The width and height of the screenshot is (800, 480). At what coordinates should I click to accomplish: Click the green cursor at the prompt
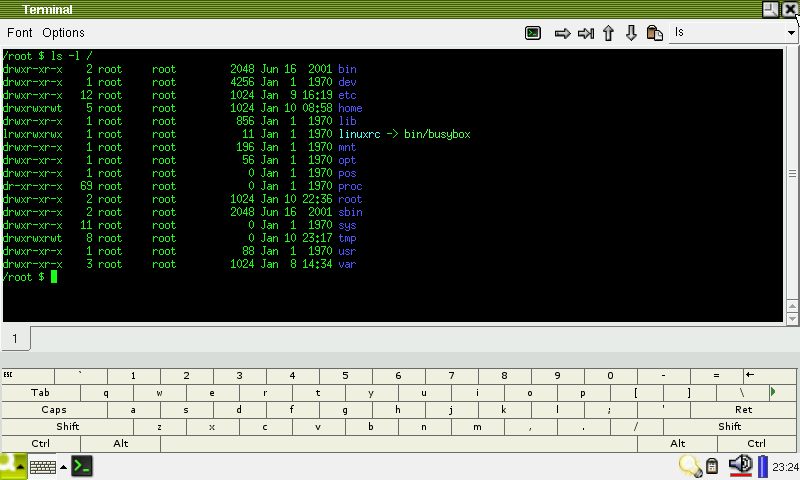pyautogui.click(x=54, y=277)
